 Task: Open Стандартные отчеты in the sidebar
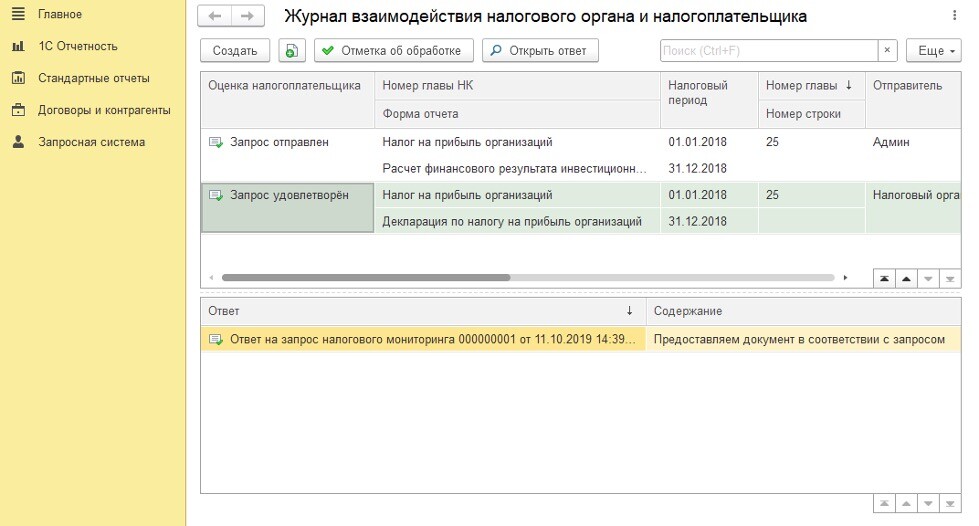tap(93, 78)
